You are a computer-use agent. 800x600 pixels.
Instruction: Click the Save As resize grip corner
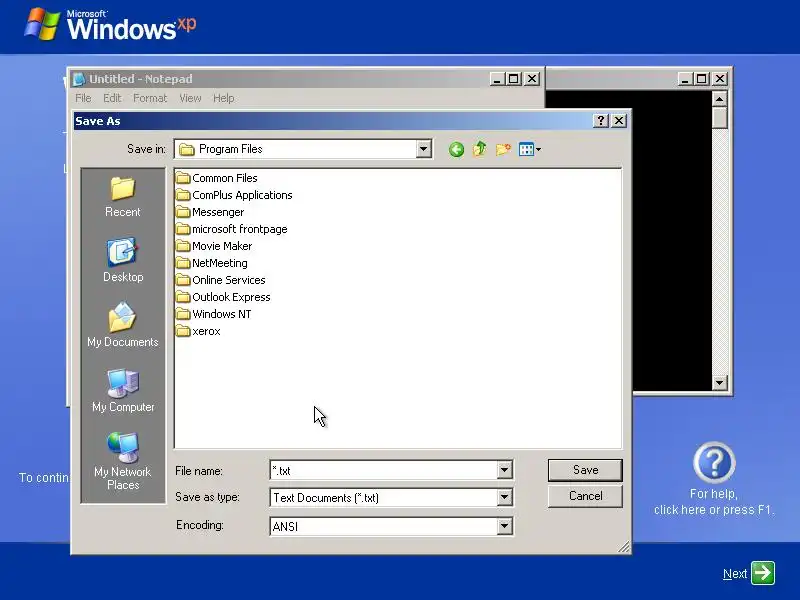coord(624,547)
